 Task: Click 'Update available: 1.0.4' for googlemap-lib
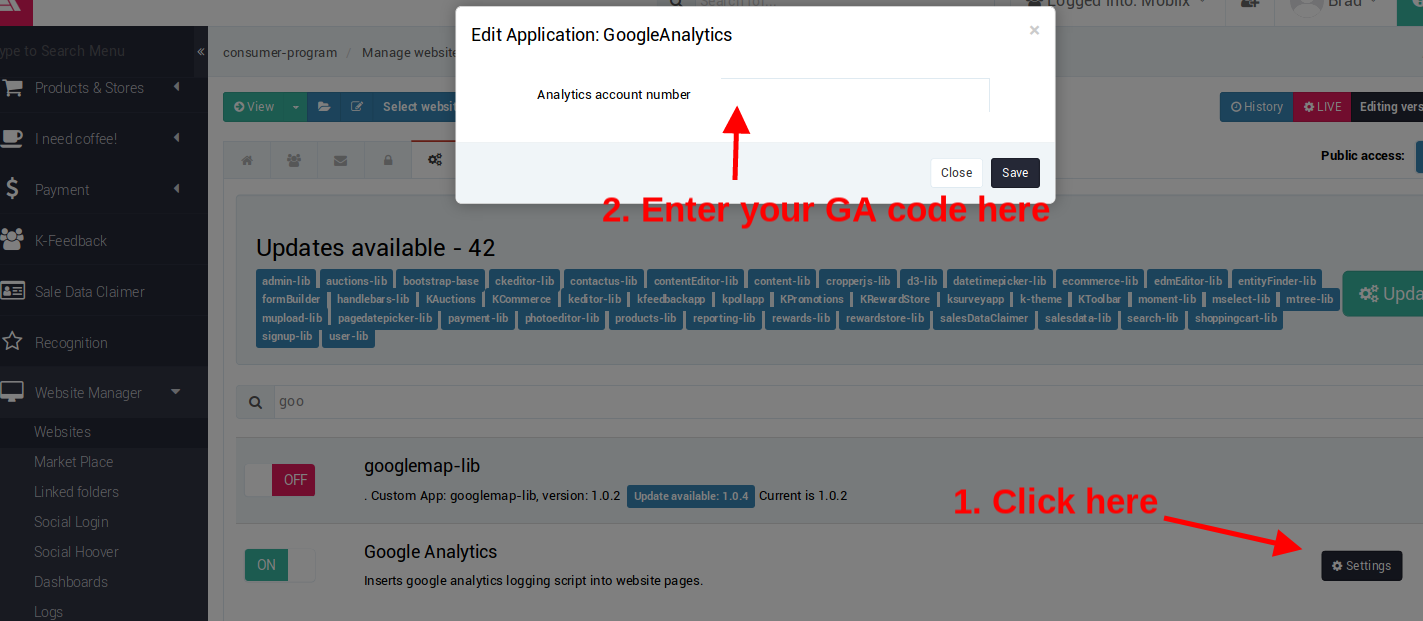[x=691, y=496]
